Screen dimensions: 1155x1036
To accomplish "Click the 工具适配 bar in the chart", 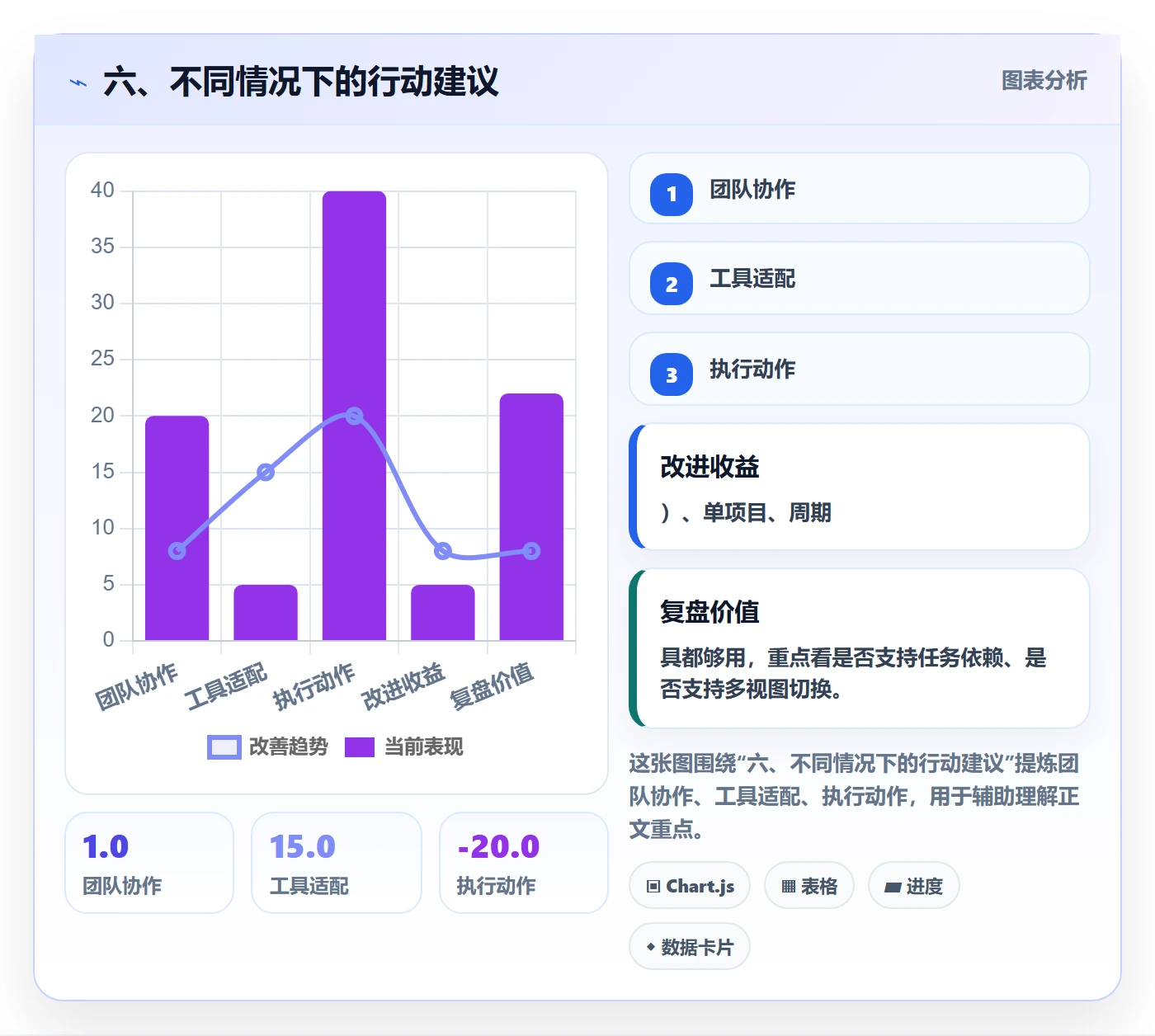I will pos(266,612).
